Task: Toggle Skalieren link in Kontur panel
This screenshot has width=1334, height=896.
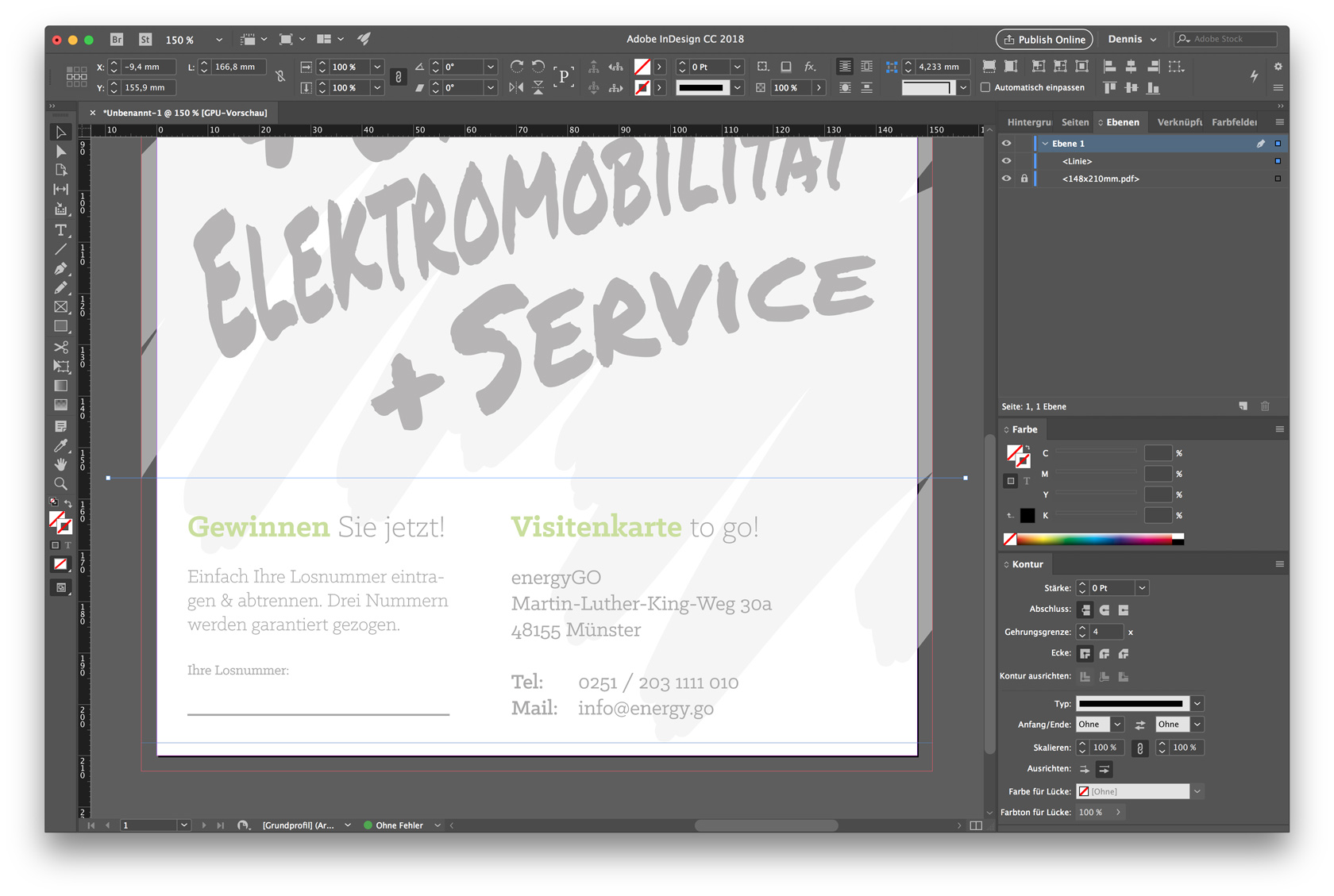Action: pyautogui.click(x=1139, y=748)
